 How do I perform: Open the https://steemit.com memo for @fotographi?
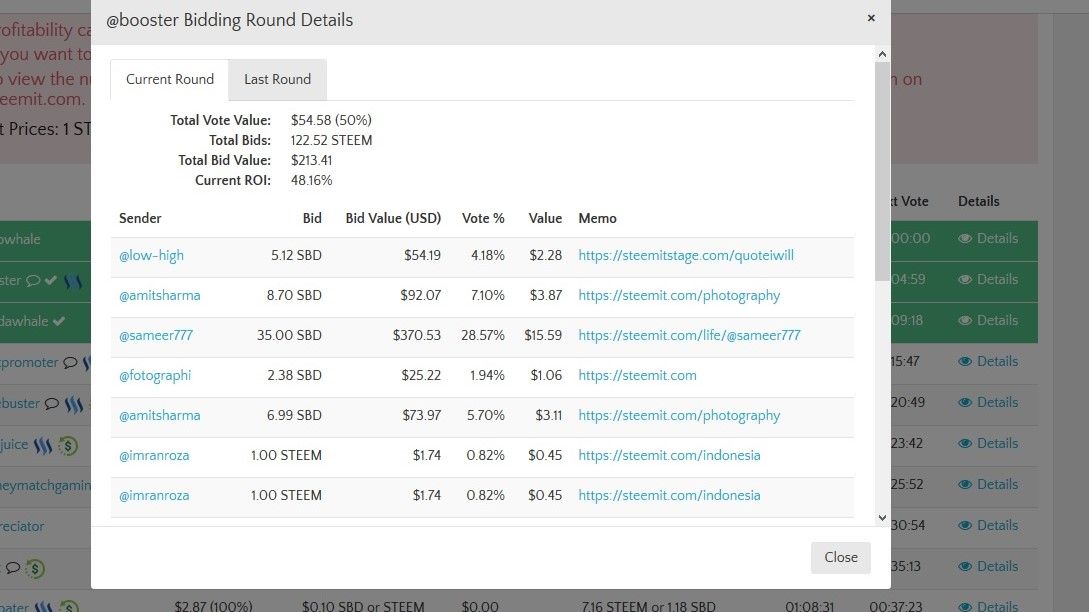pos(638,376)
